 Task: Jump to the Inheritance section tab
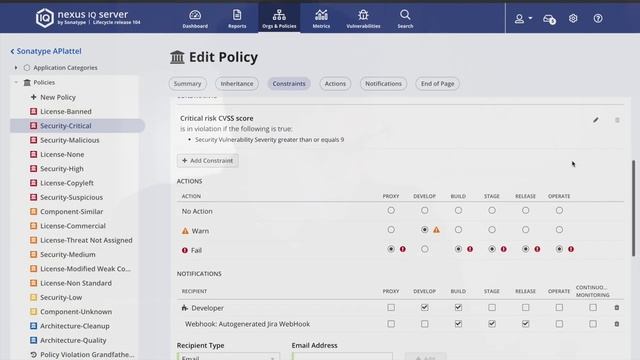click(x=237, y=84)
